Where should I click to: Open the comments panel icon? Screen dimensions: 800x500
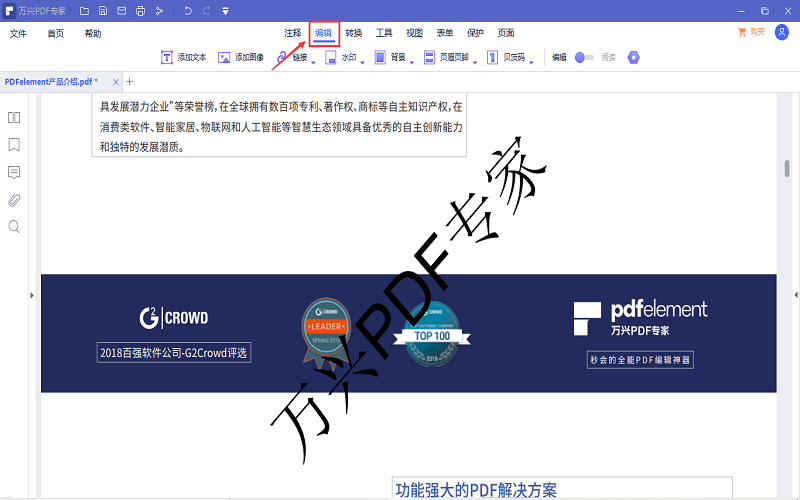[14, 172]
